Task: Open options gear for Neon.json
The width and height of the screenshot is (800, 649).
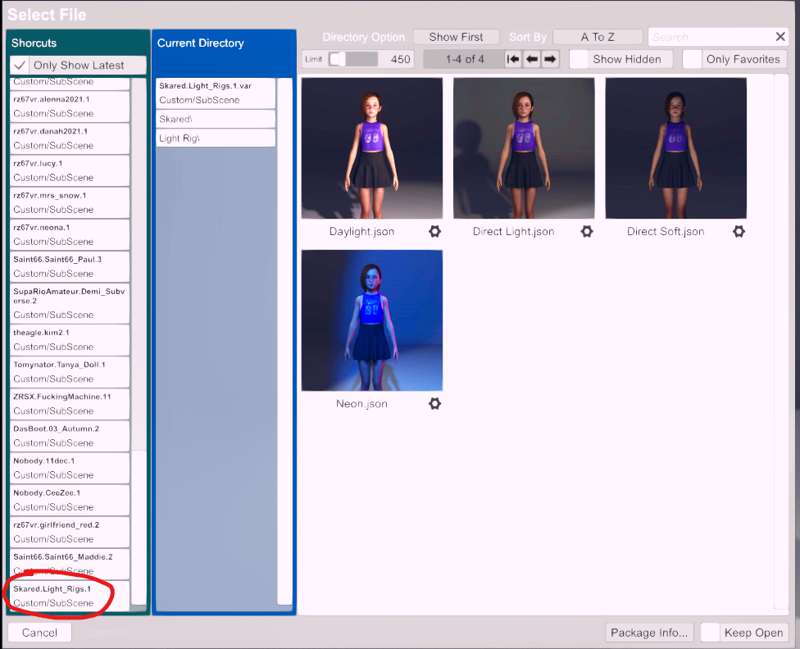Action: pyautogui.click(x=435, y=404)
